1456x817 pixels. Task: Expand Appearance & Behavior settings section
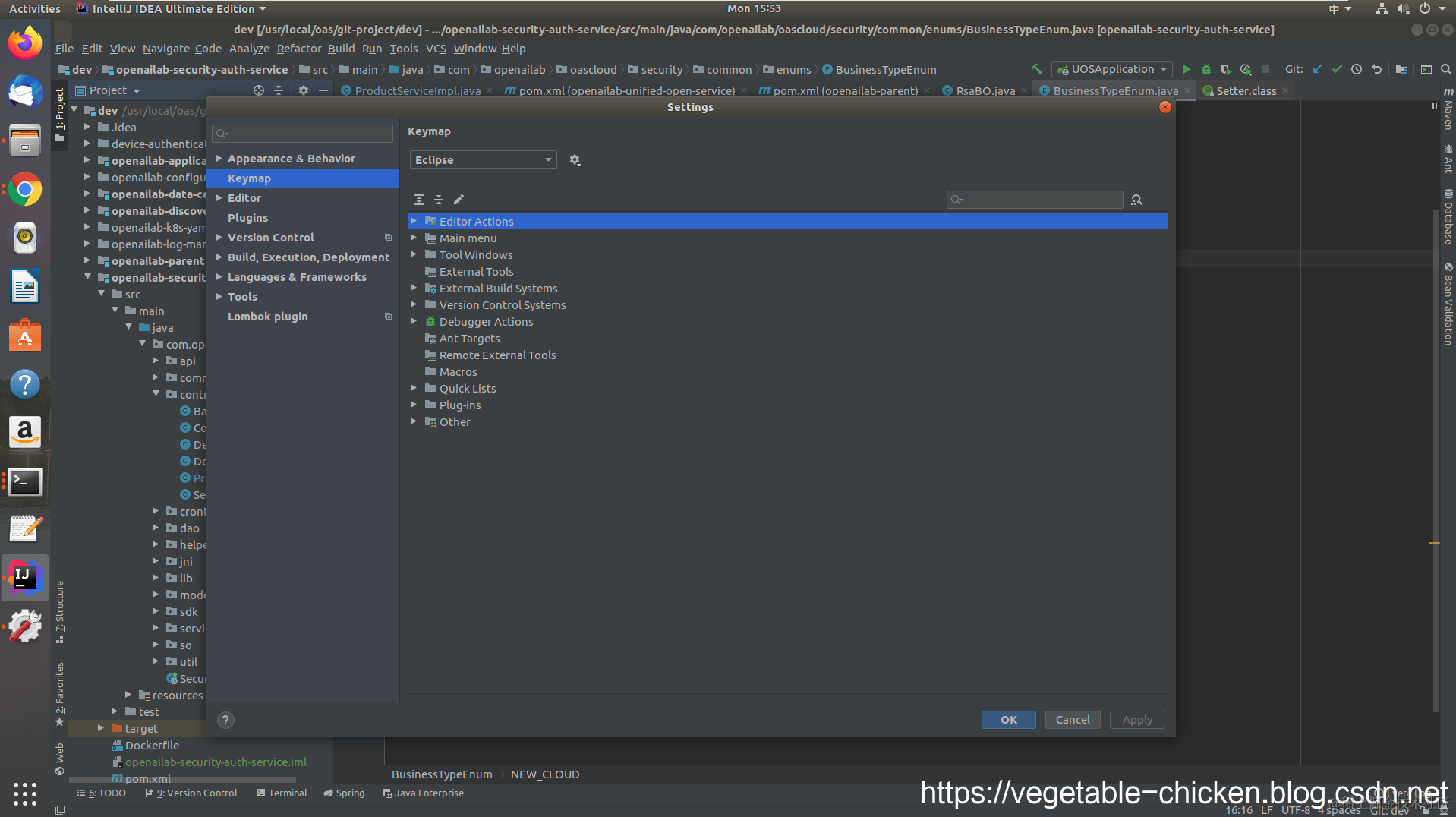coord(219,159)
